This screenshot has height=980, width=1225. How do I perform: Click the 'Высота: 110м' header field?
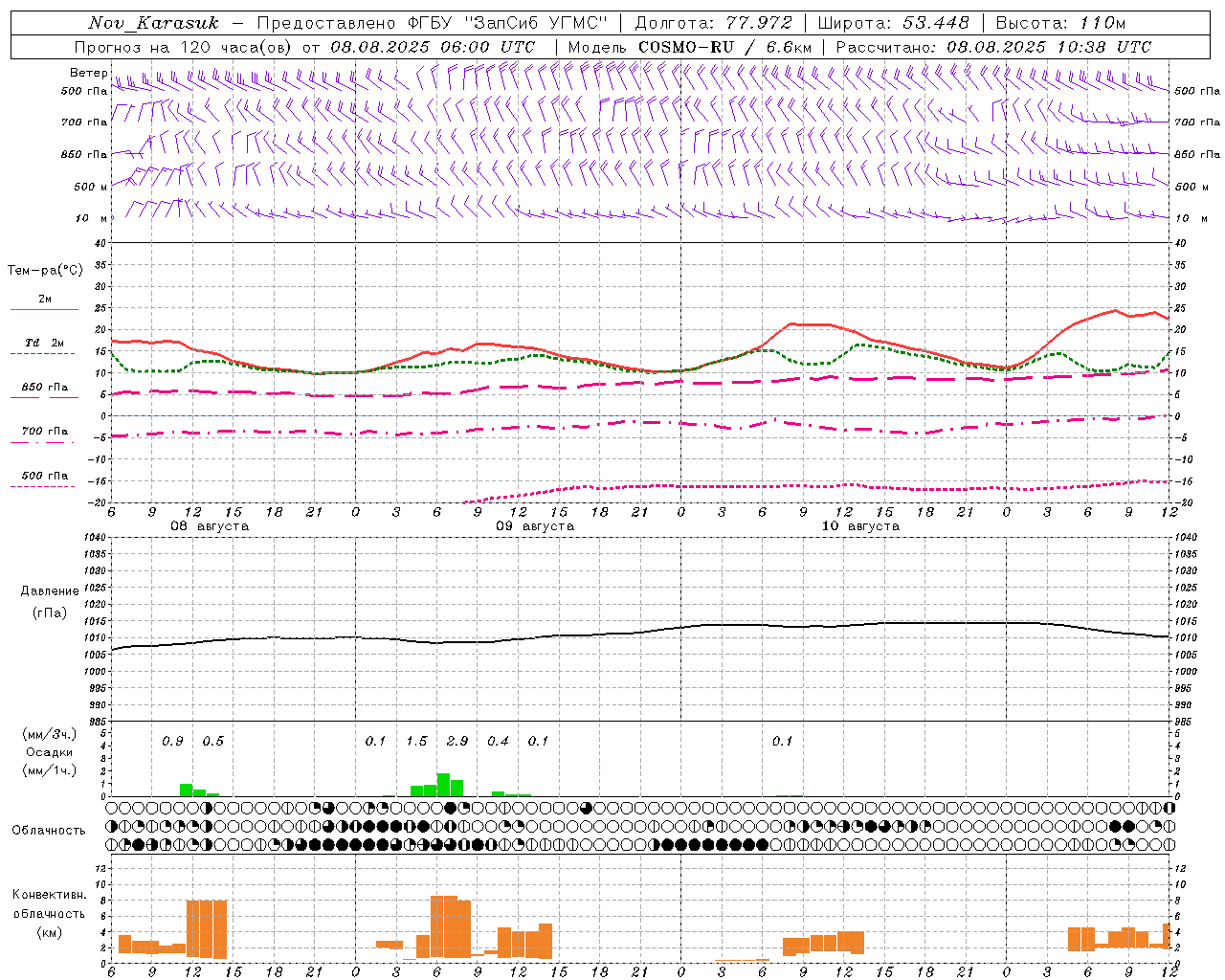point(1060,23)
